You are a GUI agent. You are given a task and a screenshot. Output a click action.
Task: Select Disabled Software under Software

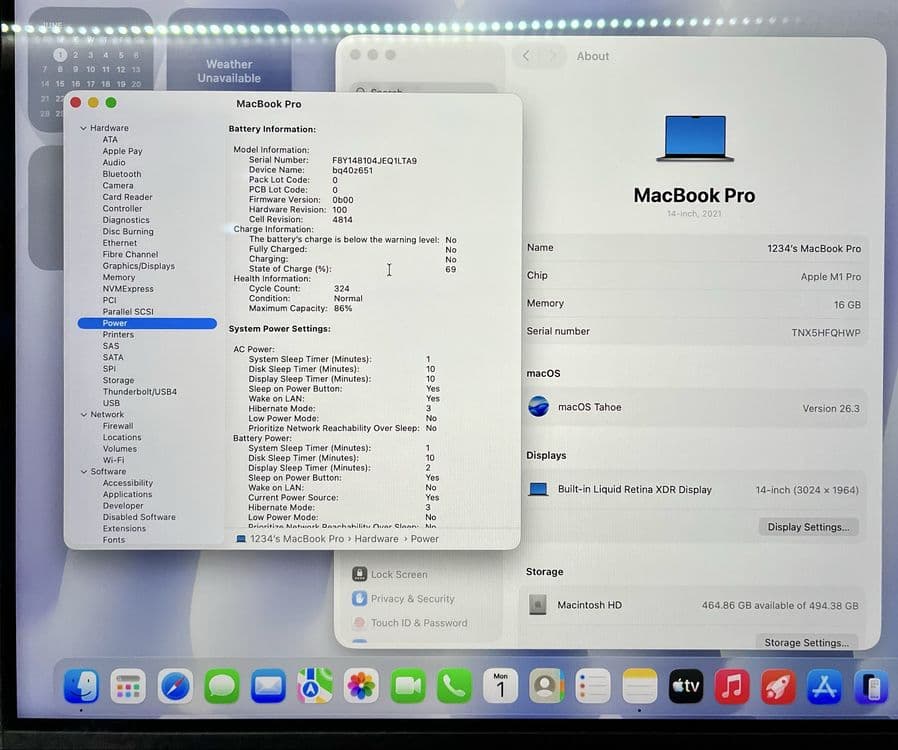pyautogui.click(x=139, y=517)
